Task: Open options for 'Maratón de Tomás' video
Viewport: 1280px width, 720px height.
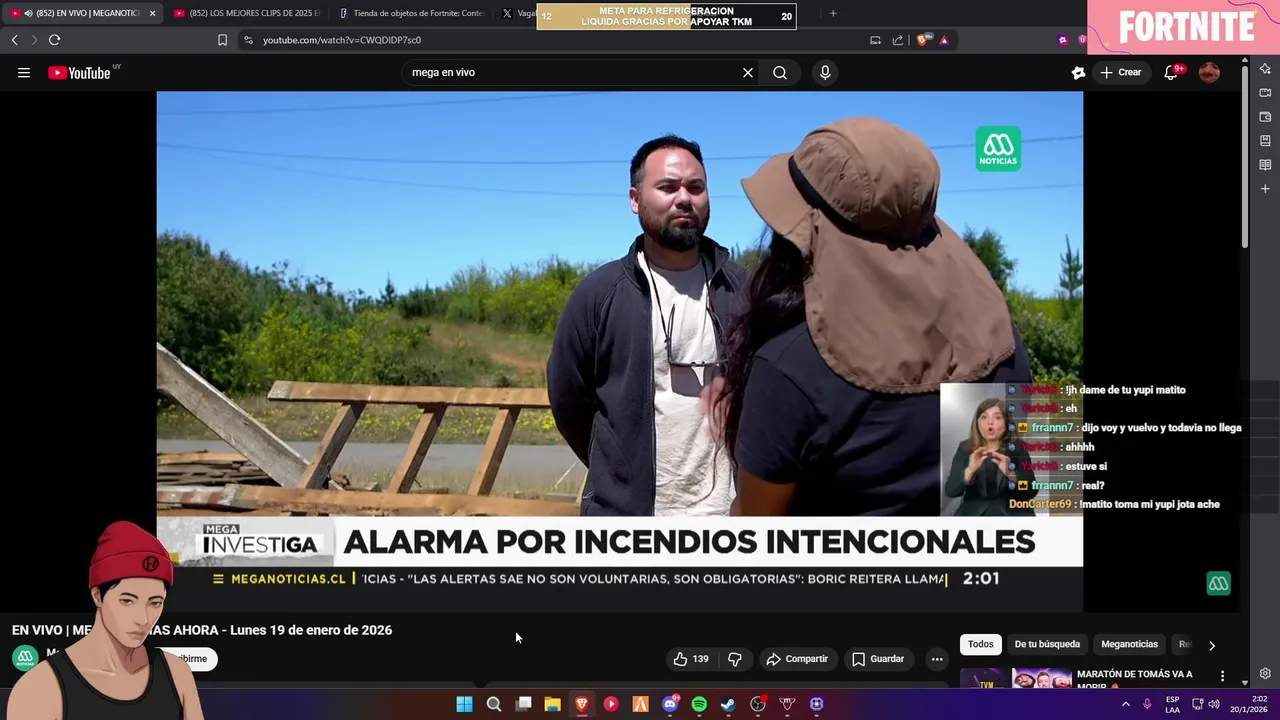Action: pos(1222,677)
